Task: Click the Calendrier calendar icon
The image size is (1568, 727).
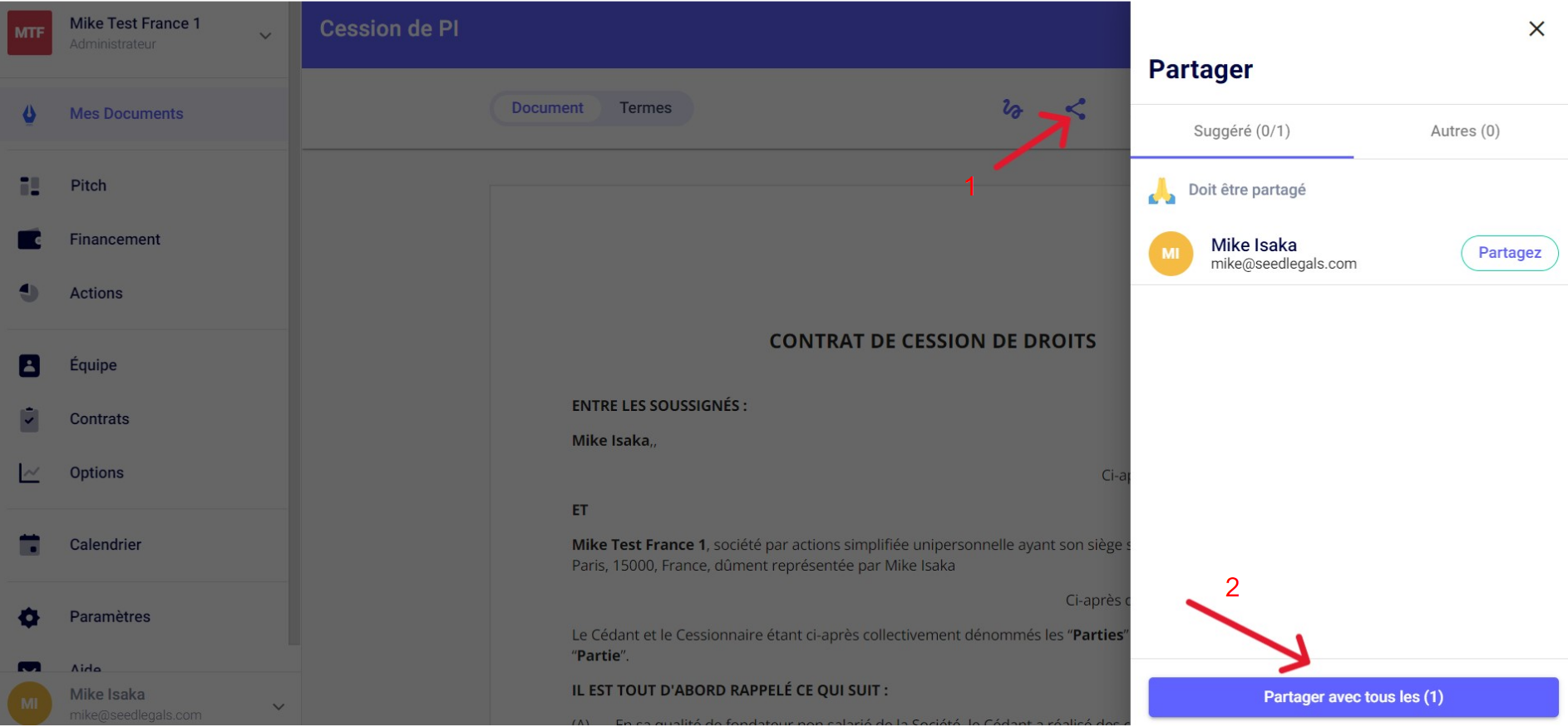Action: [30, 545]
